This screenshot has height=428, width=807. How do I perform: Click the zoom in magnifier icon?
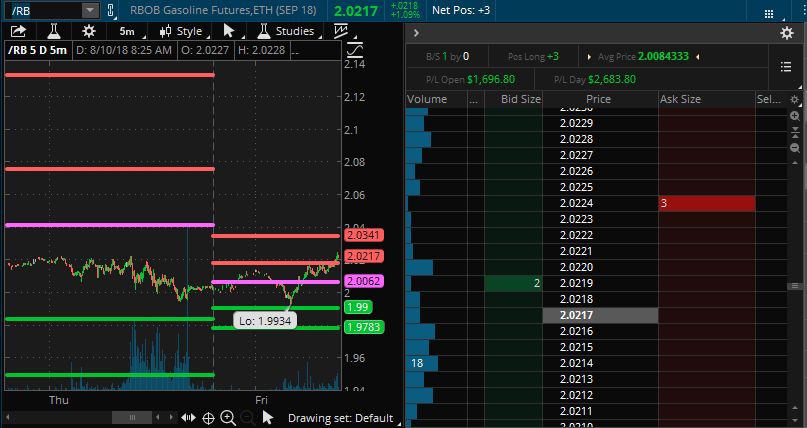(x=228, y=418)
